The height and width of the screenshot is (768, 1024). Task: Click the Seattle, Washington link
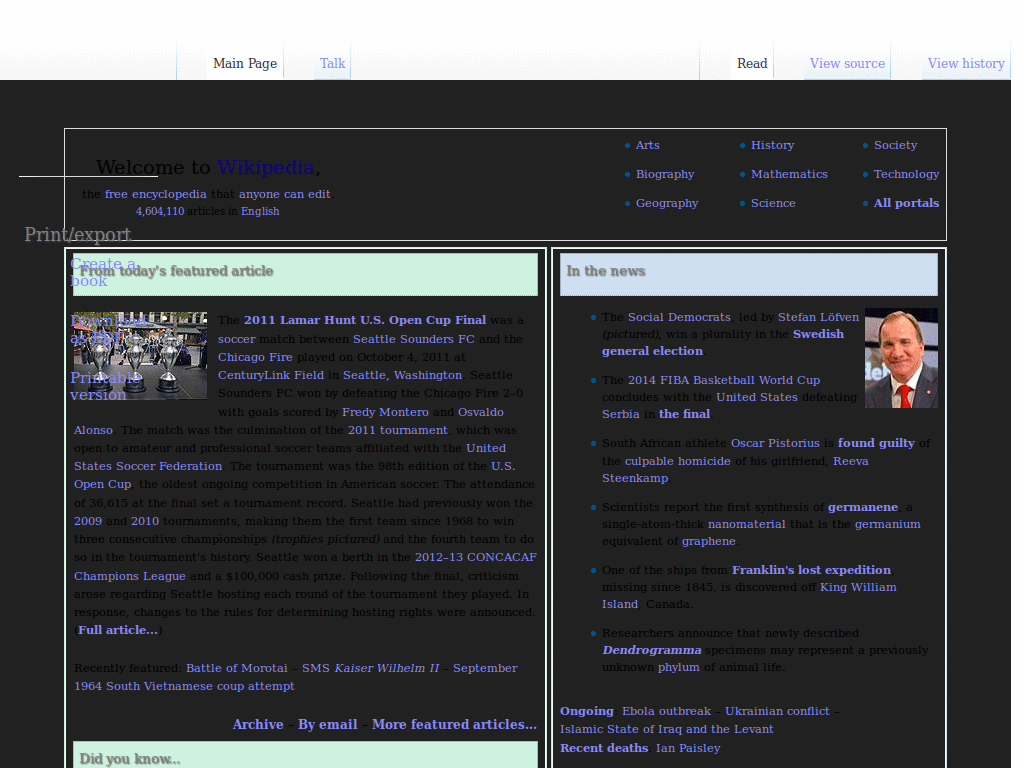(x=402, y=375)
